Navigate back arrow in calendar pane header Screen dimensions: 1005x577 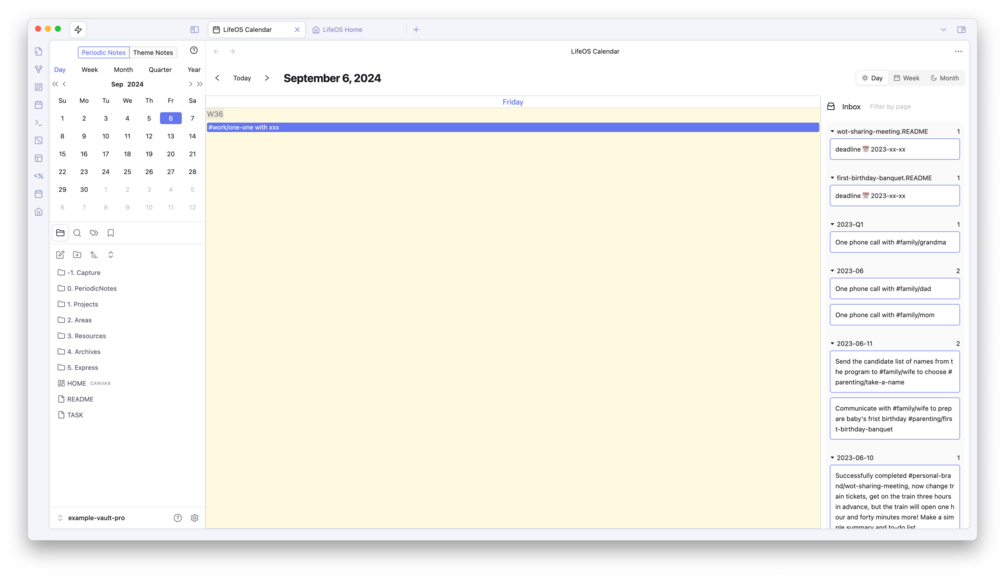217,51
